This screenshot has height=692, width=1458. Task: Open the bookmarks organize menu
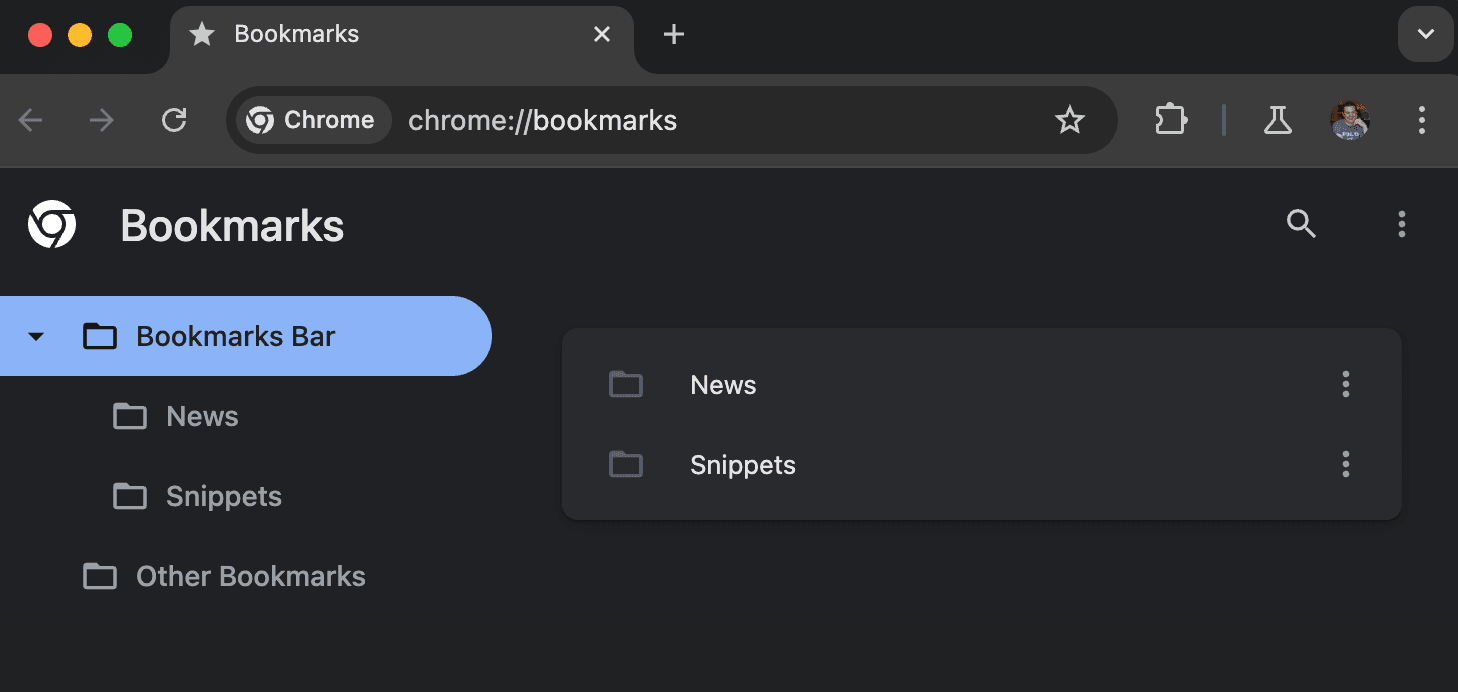tap(1401, 224)
